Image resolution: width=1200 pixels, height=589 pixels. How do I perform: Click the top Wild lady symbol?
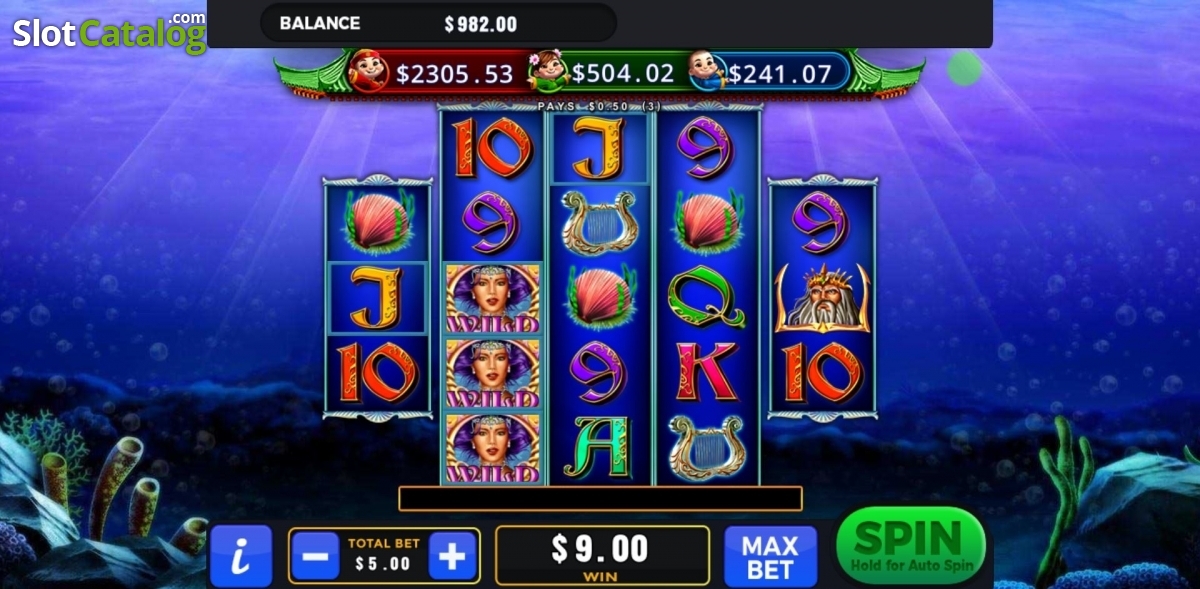coord(492,298)
